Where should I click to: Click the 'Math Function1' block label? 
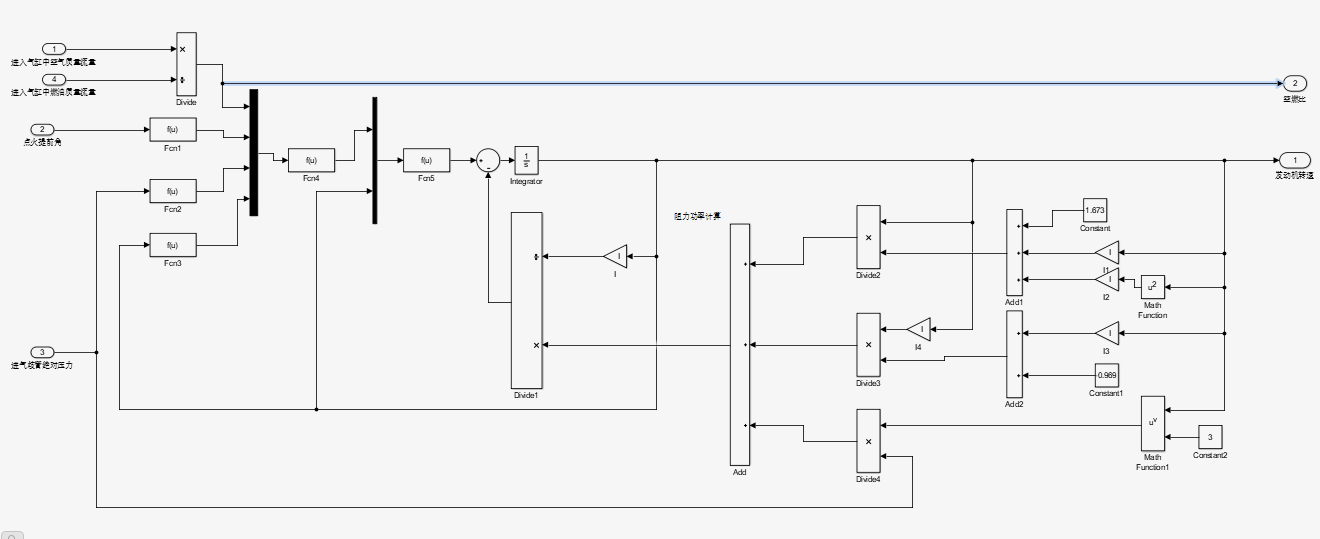[x=1154, y=462]
